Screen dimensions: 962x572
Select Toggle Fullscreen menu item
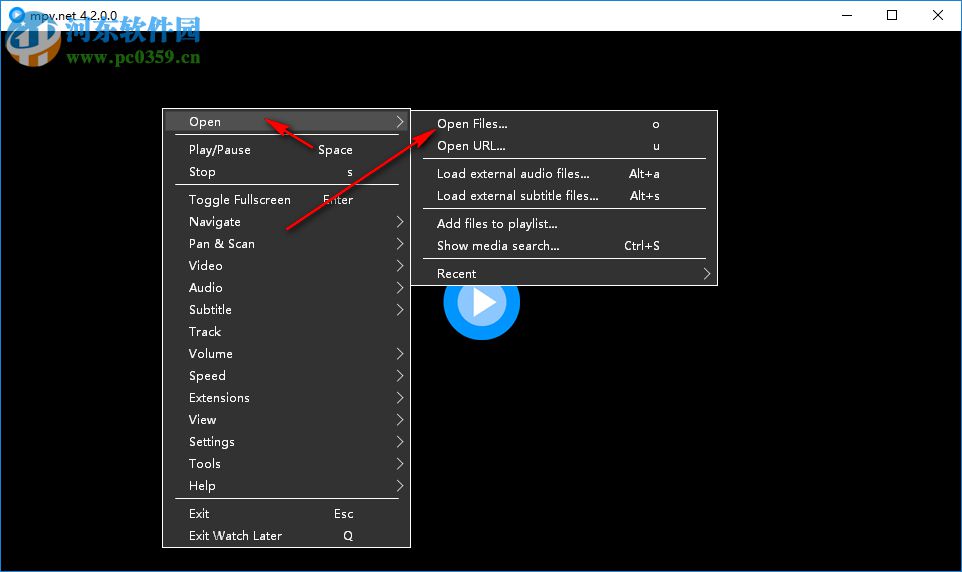point(287,199)
